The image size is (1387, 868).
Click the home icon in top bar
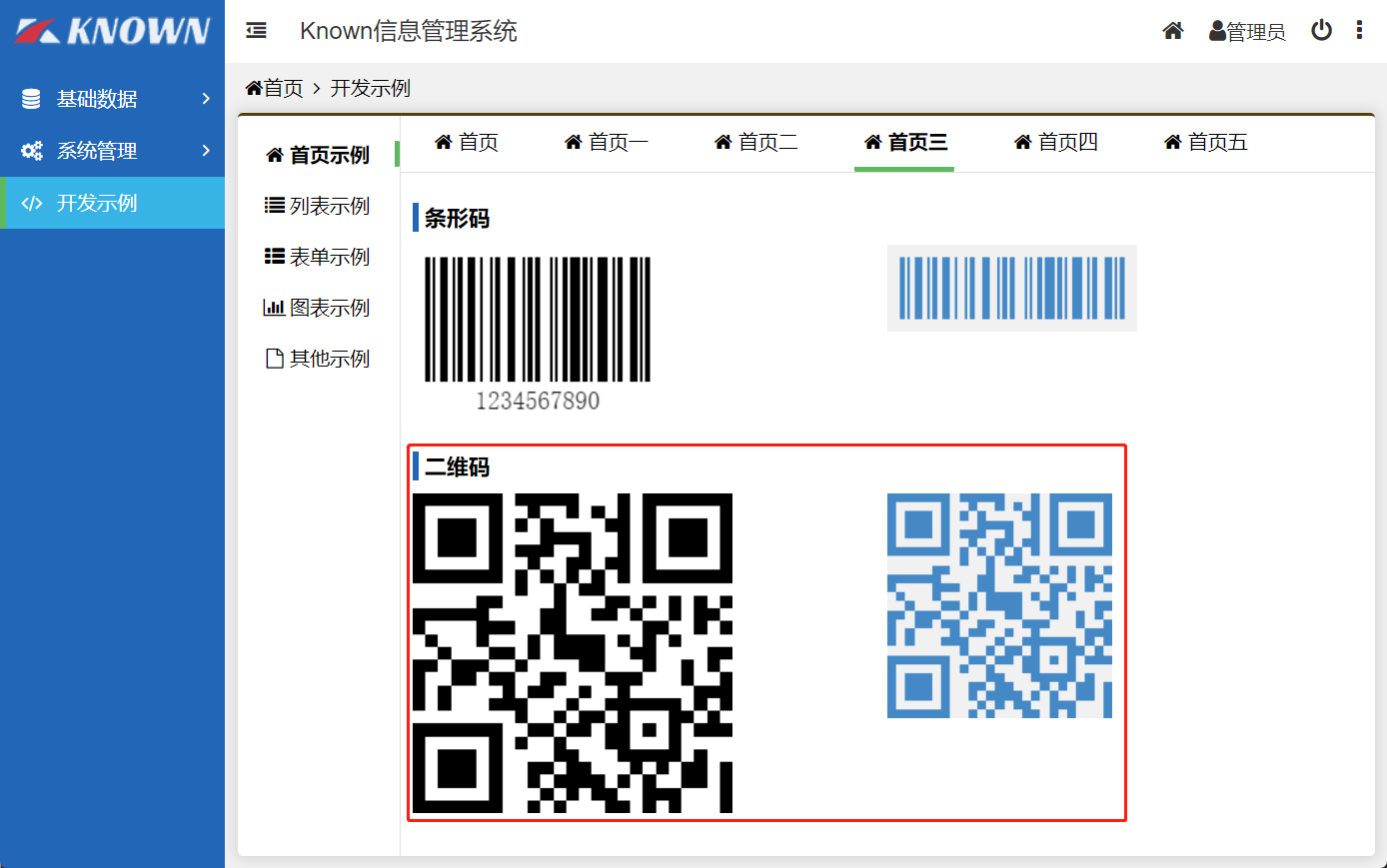point(1173,31)
